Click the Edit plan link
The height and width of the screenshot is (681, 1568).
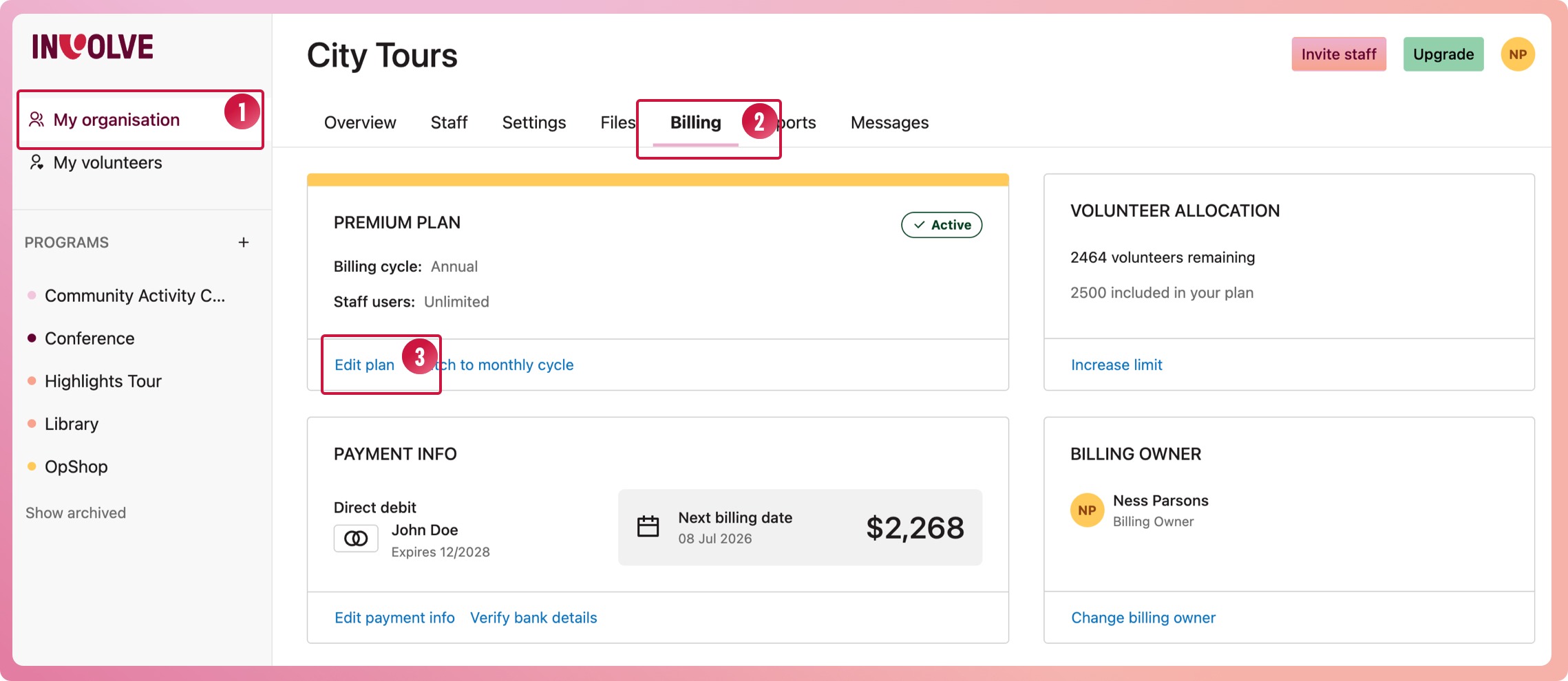click(364, 365)
